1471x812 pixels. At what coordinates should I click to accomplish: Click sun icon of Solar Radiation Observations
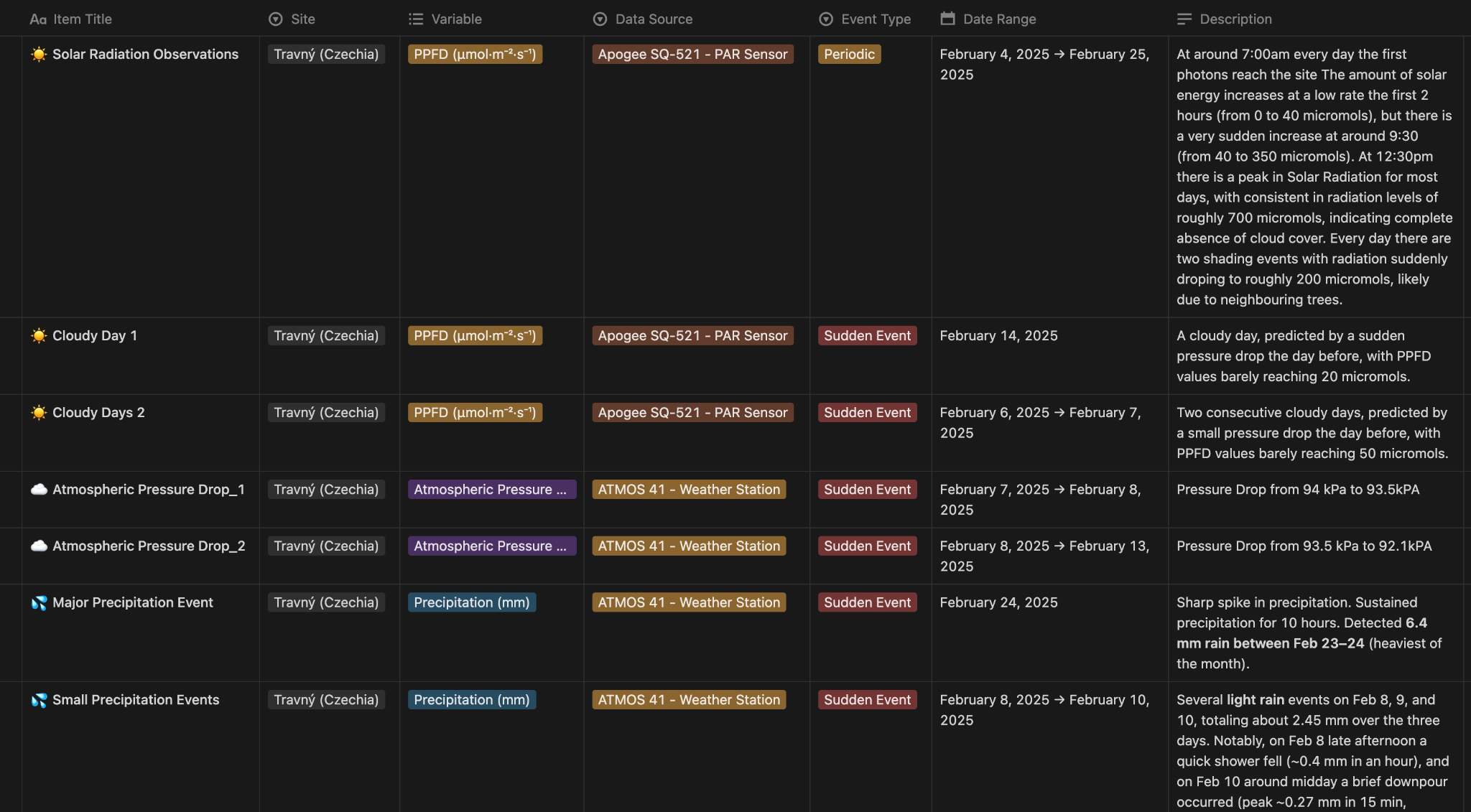click(39, 55)
